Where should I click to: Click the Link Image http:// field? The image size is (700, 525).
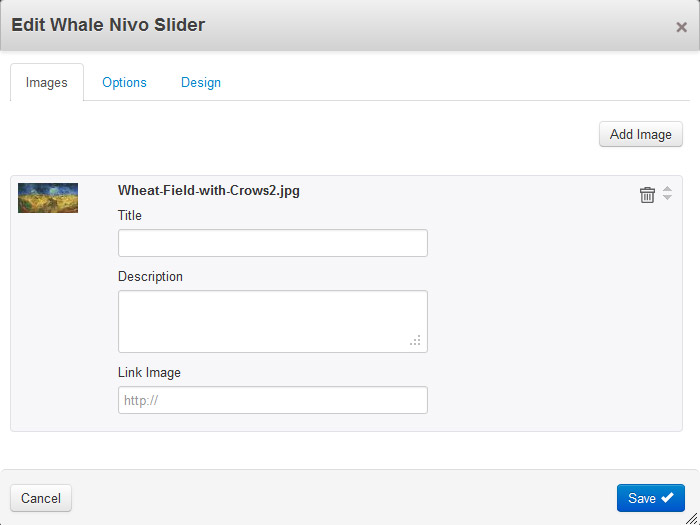tap(272, 400)
